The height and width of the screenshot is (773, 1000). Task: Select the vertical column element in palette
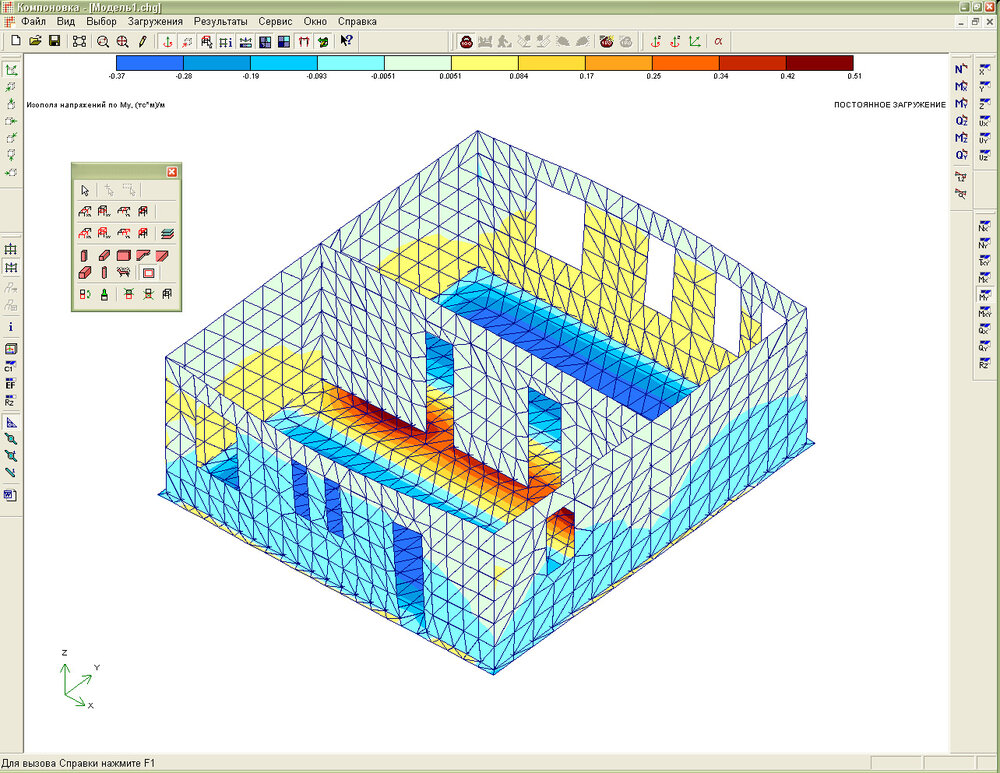coord(84,255)
